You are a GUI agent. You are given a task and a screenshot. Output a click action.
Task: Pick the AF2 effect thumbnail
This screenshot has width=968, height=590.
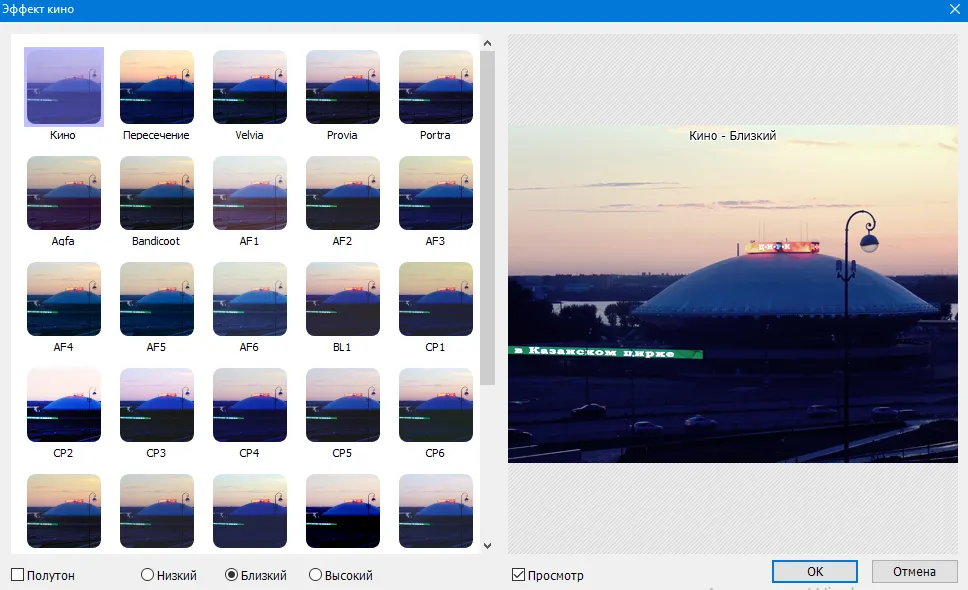(x=343, y=193)
